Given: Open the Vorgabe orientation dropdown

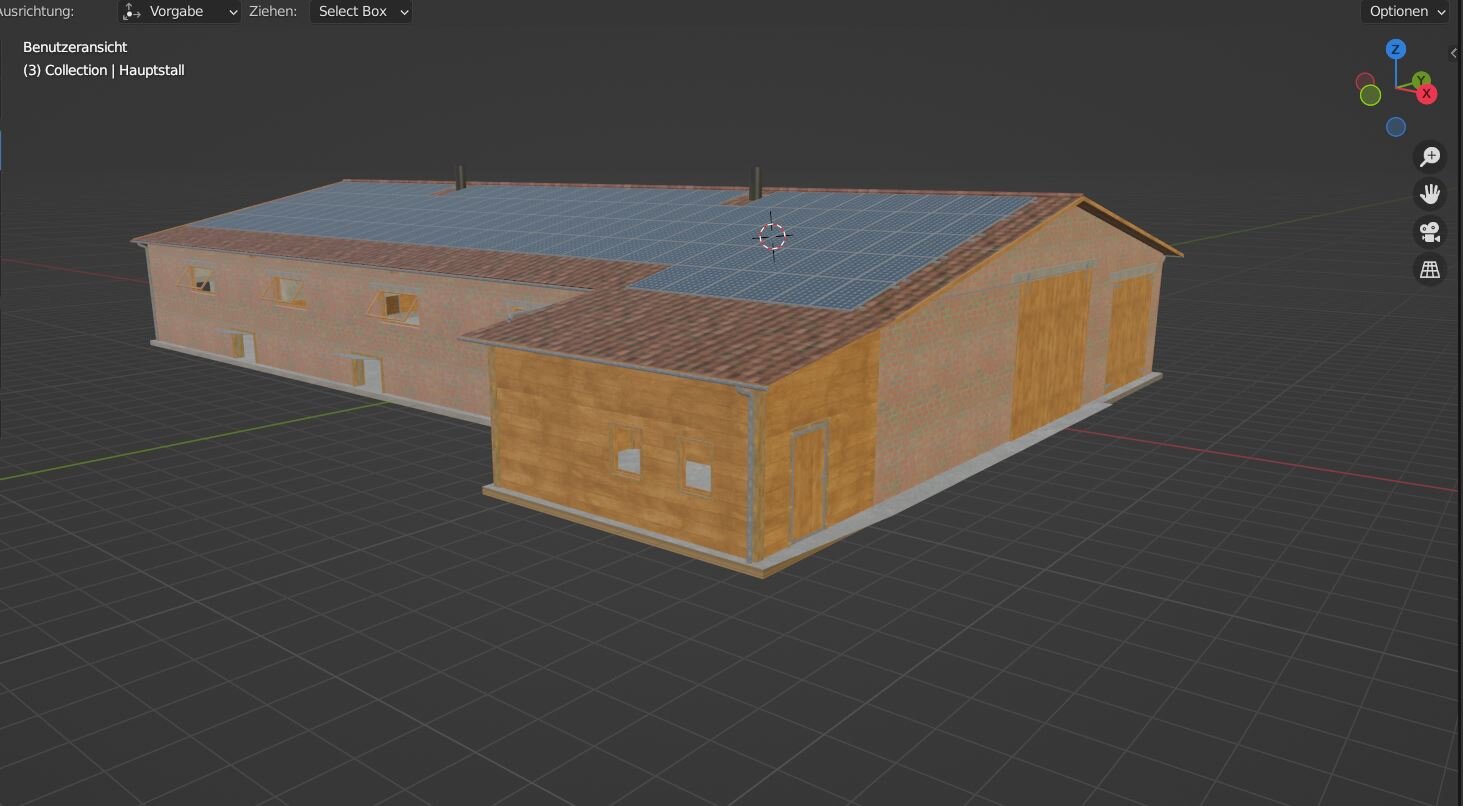Looking at the screenshot, I should [x=180, y=12].
